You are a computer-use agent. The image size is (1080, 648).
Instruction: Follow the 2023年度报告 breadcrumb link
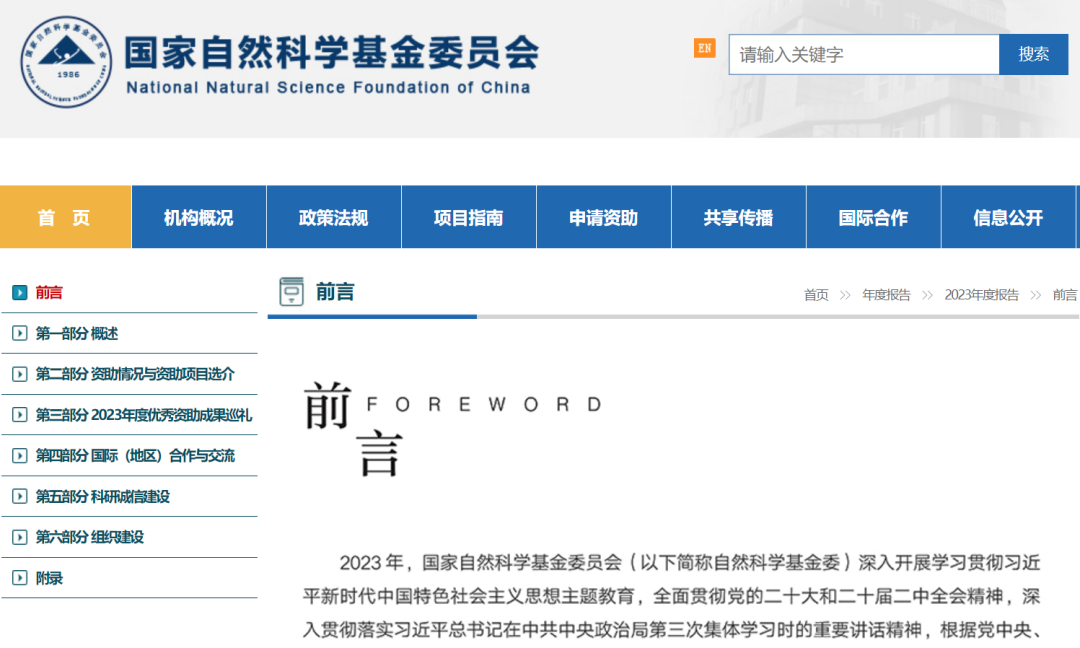tap(981, 295)
